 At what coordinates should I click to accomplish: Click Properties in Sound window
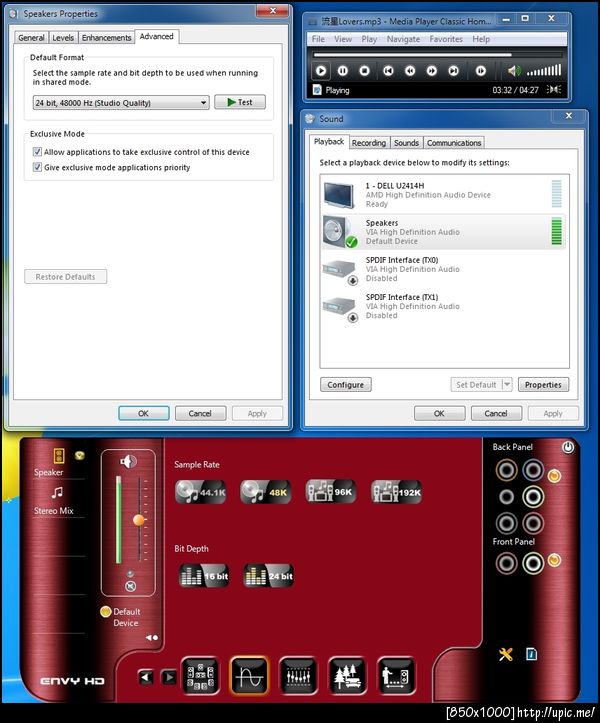pyautogui.click(x=543, y=385)
